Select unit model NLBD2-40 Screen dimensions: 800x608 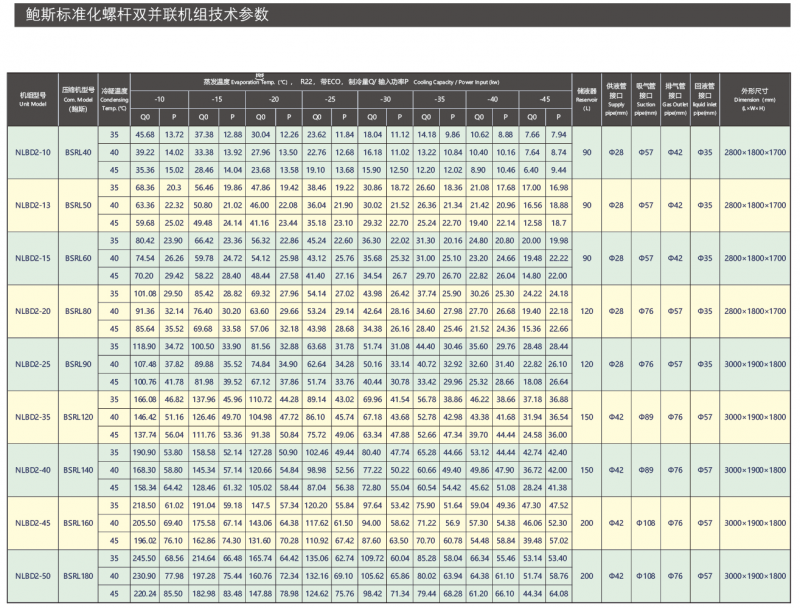[x=33, y=470]
